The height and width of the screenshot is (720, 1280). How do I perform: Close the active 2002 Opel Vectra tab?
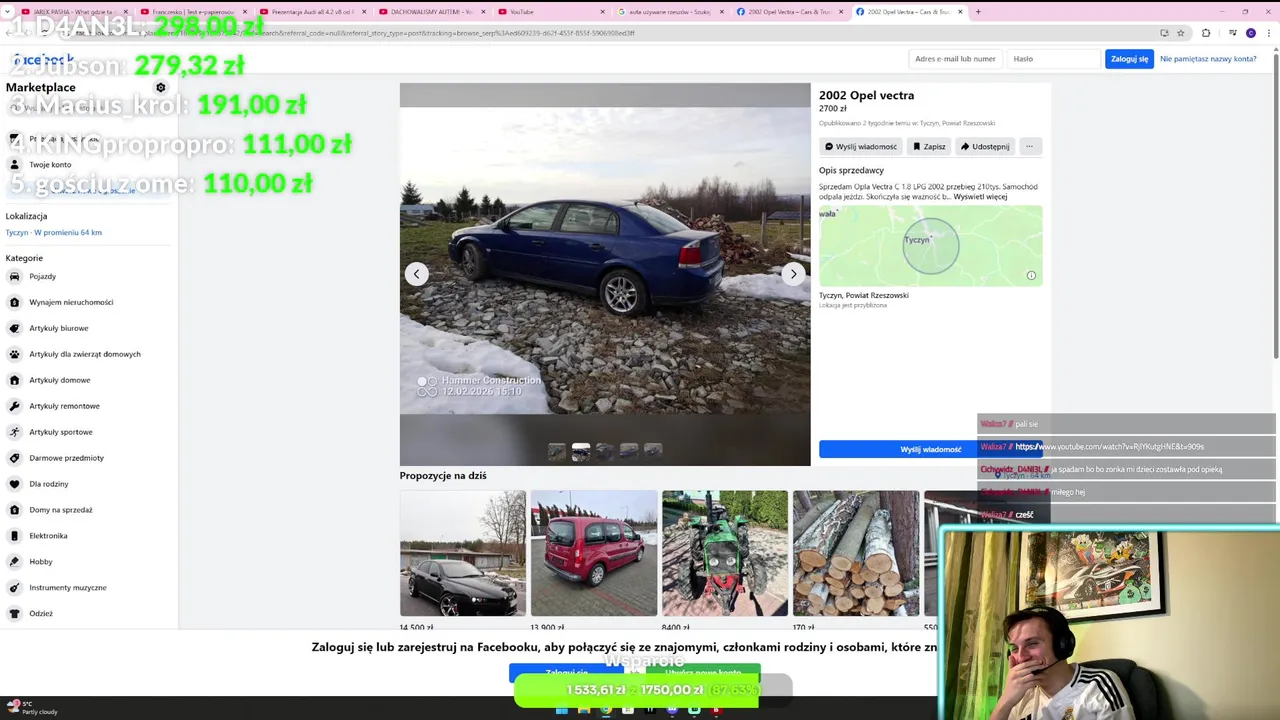click(x=960, y=12)
